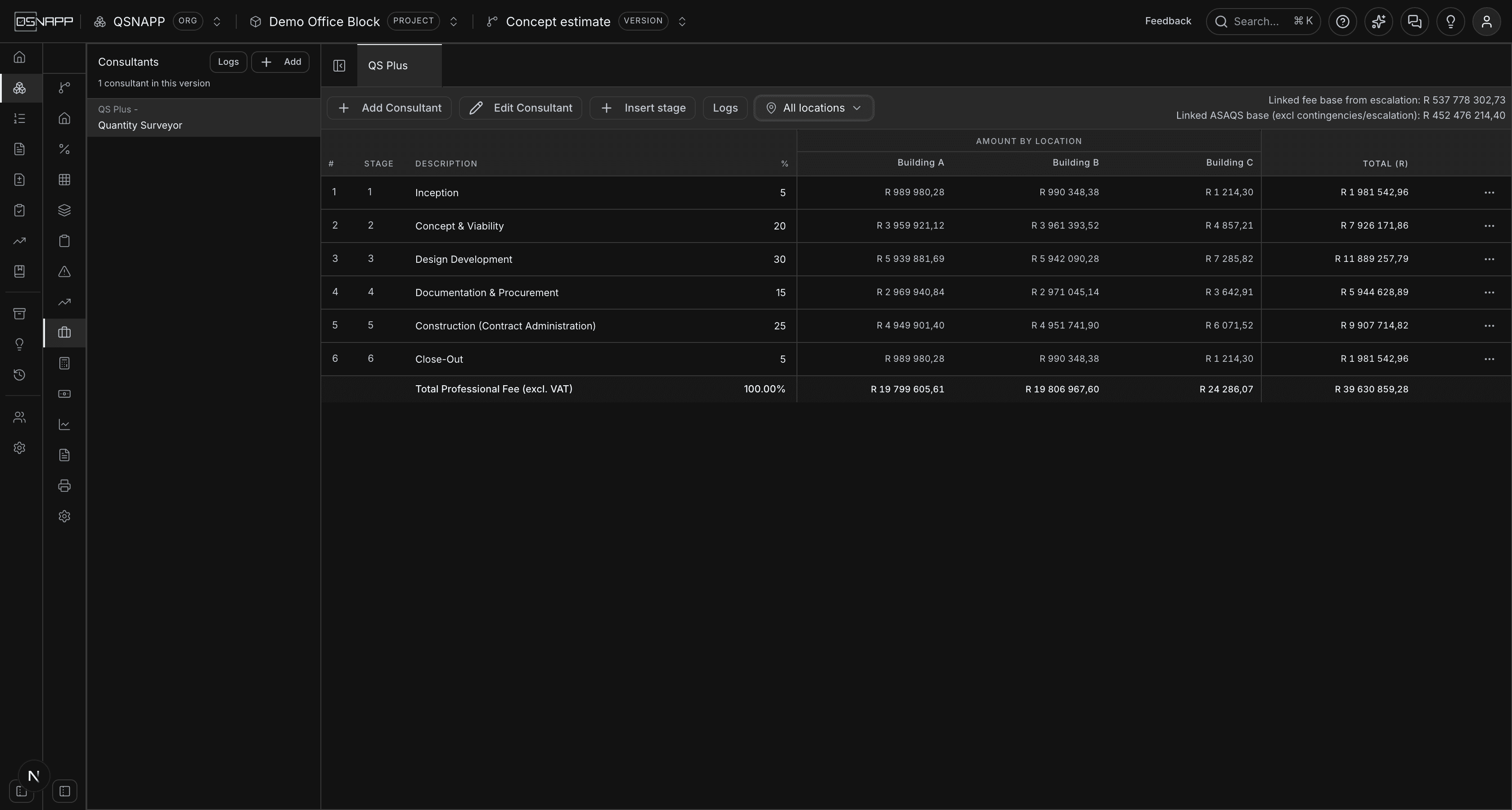Open the Concept estimate version switcher chevrons
Image resolution: width=1512 pixels, height=810 pixels.
coord(682,22)
